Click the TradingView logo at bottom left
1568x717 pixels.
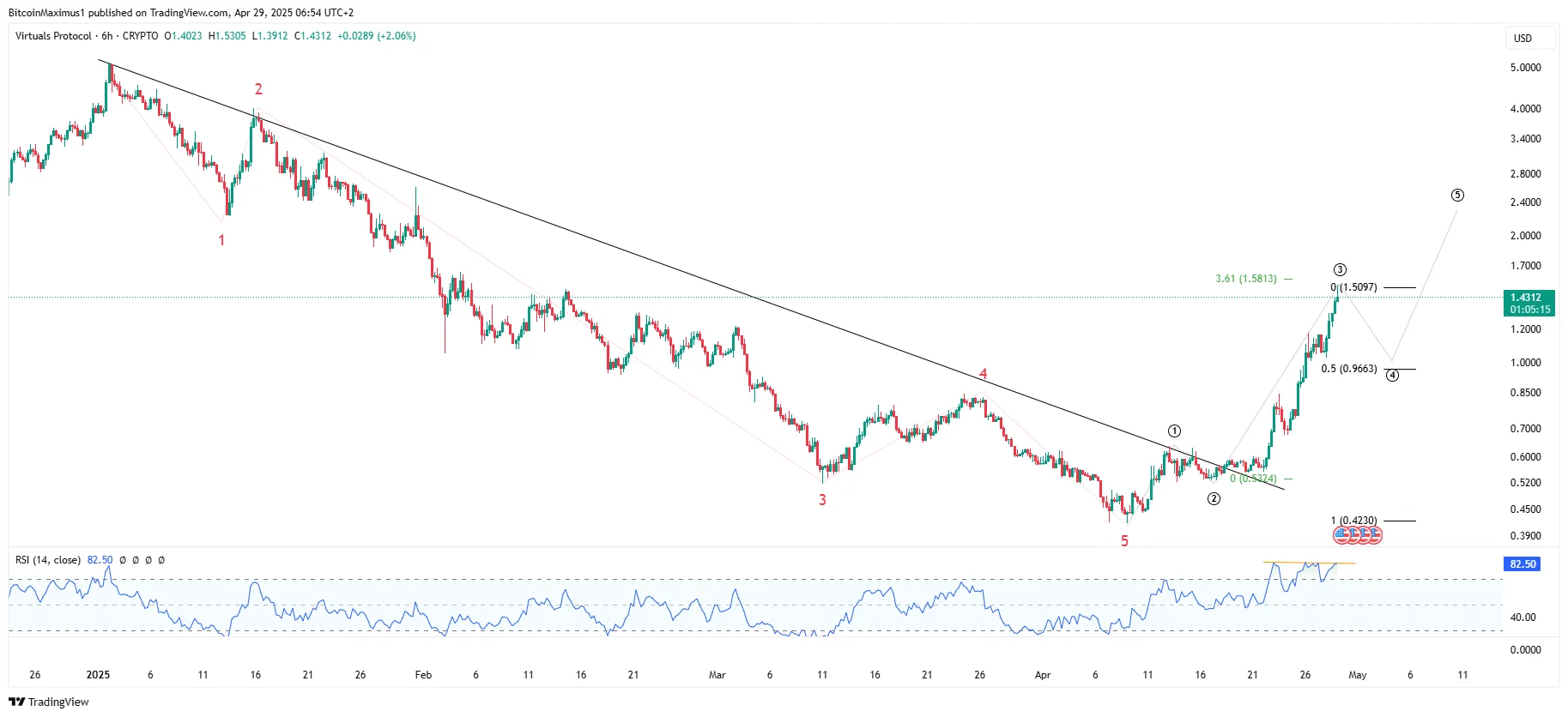[x=49, y=702]
